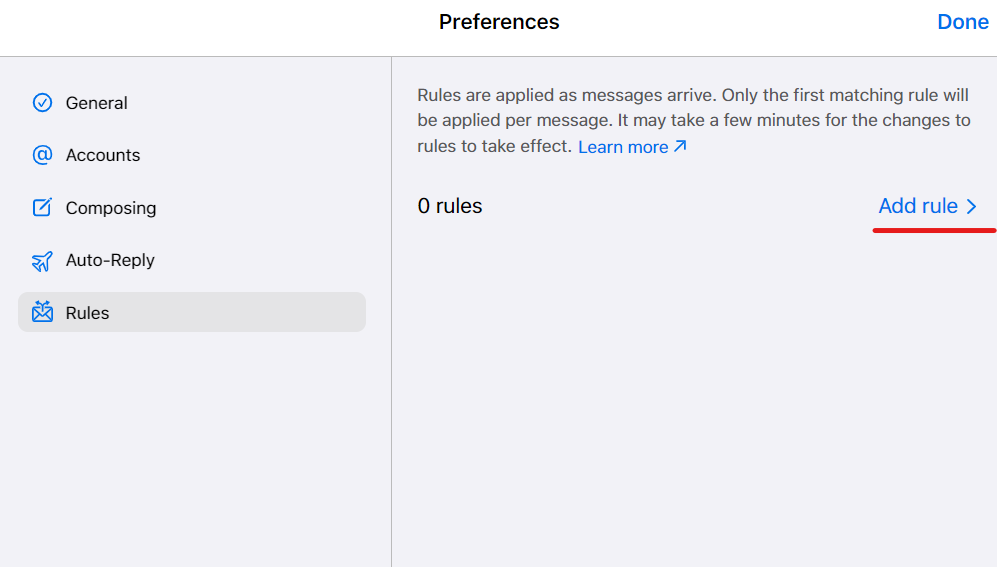Click the Rules envelope icon
Viewport: 997px width, 567px height.
[x=42, y=312]
